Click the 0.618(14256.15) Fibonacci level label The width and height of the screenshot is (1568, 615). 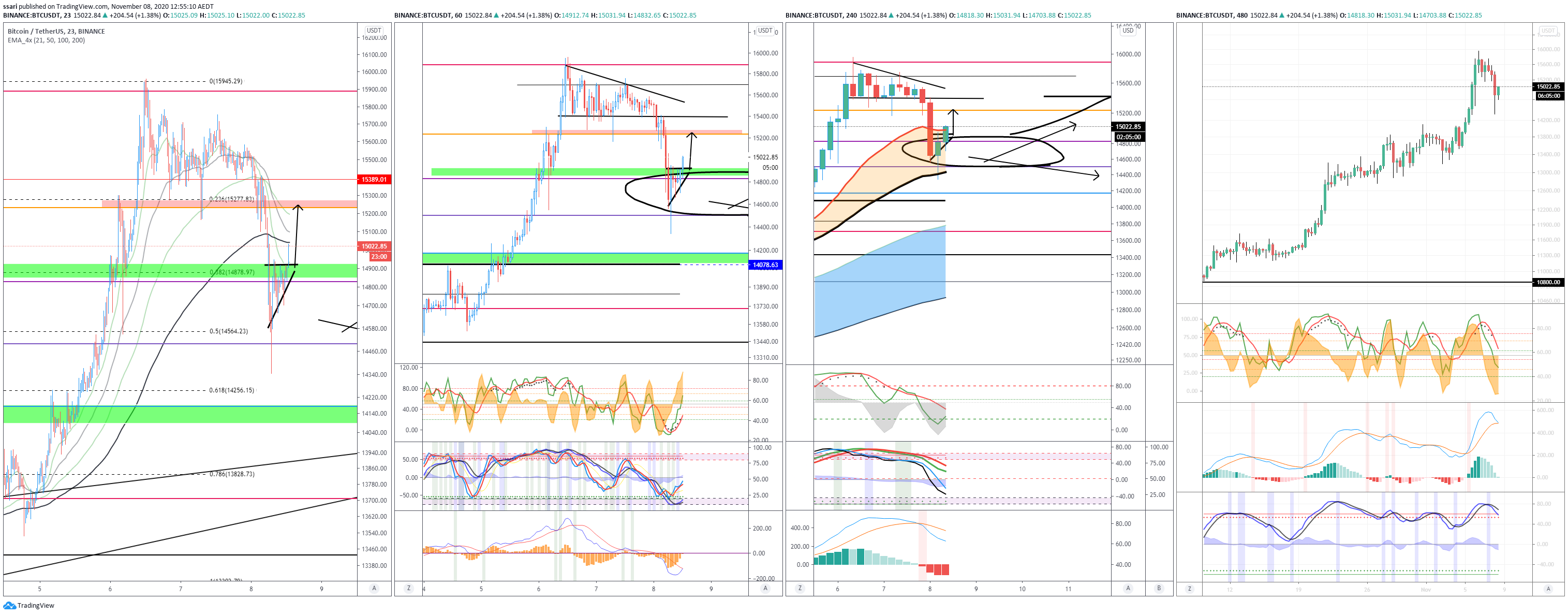(x=231, y=390)
